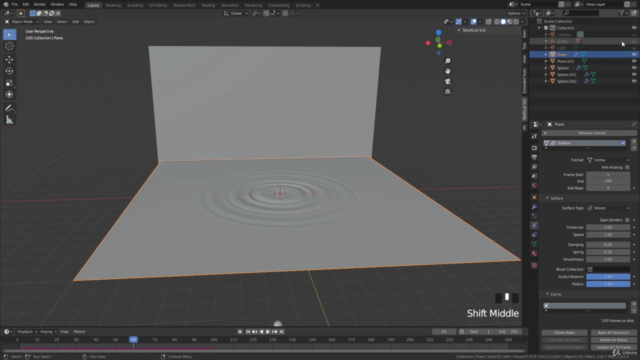Open the World properties tab
640x360 pixels.
[x=534, y=185]
